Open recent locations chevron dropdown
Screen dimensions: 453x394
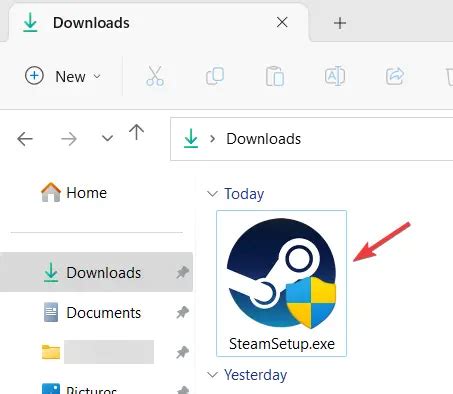tap(107, 138)
